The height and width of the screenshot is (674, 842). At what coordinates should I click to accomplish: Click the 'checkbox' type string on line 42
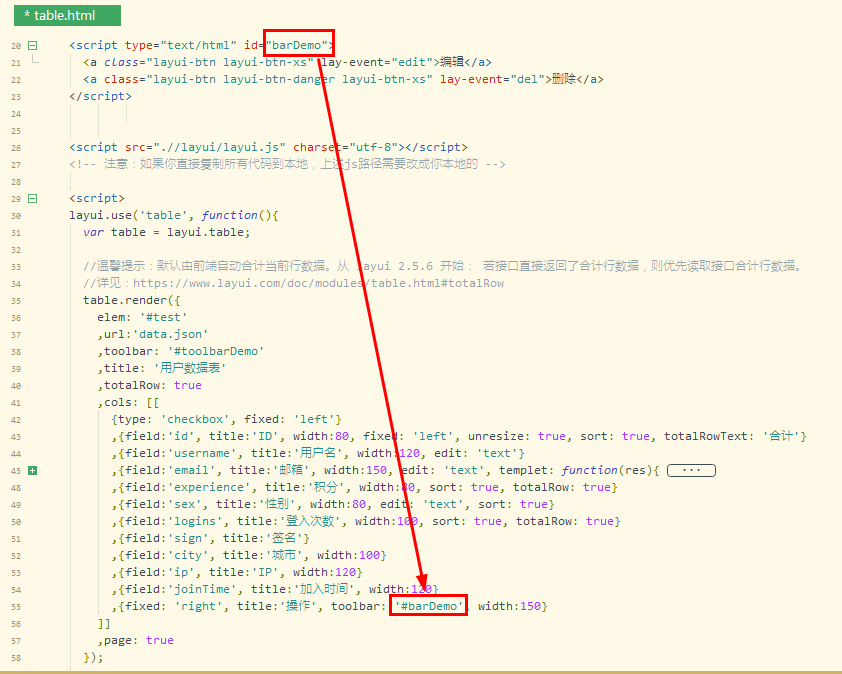coord(195,419)
